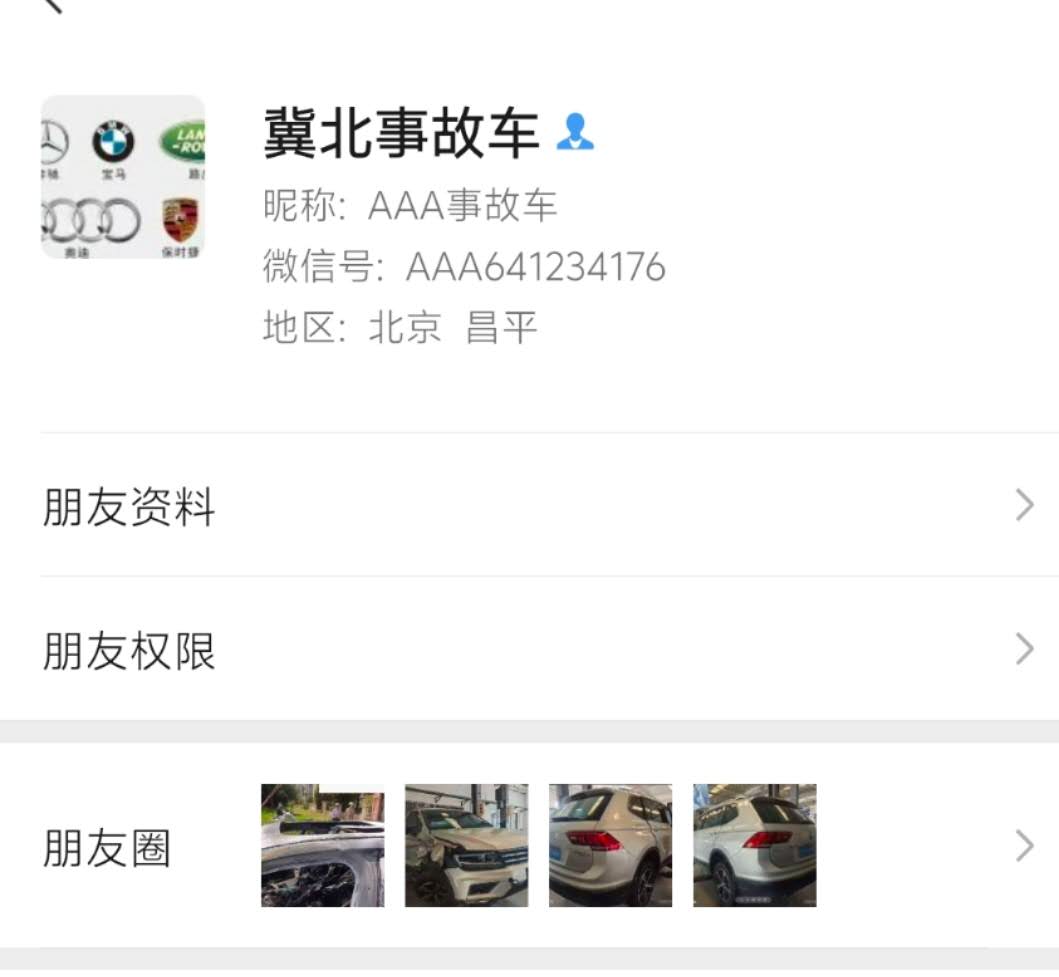Screen dimensions: 1059x977
Task: Expand 朋友资料 via its chevron arrow
Action: tap(1025, 505)
